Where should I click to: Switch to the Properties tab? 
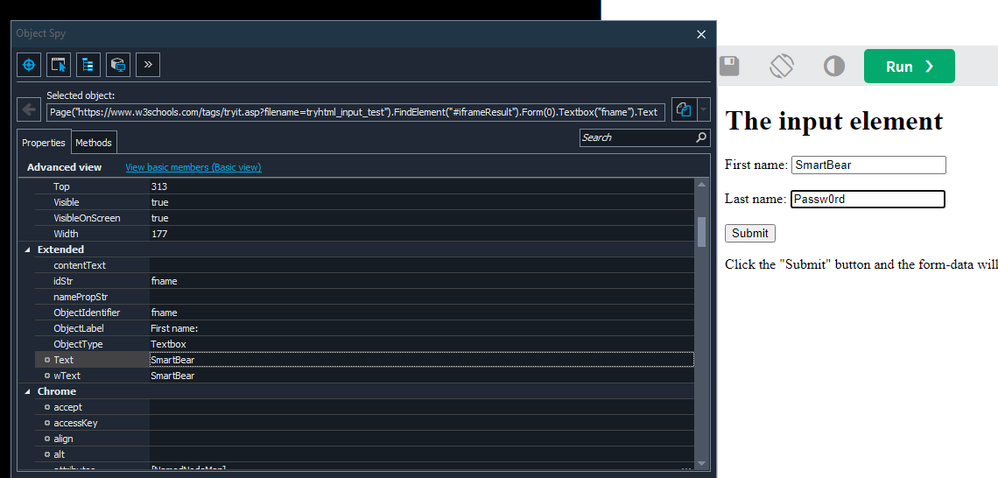point(43,143)
